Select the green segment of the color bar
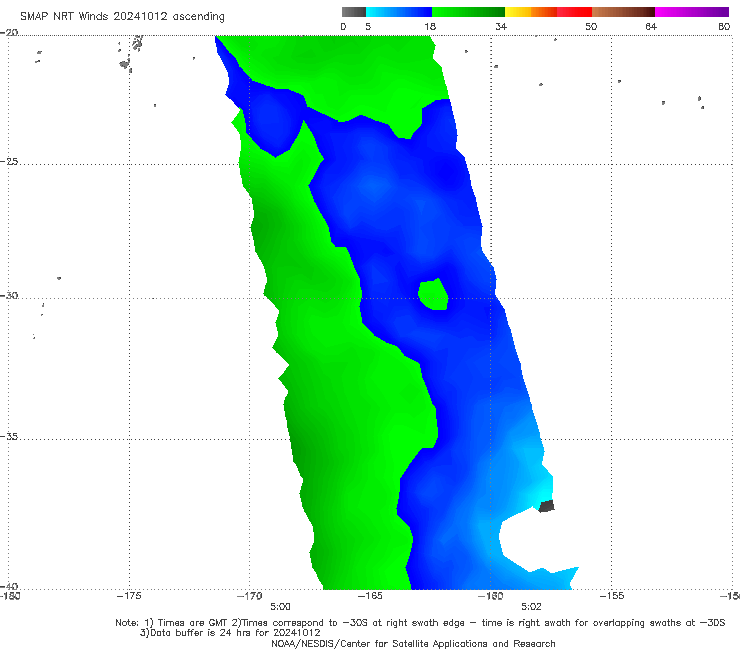The height and width of the screenshot is (650, 740). pos(468,12)
